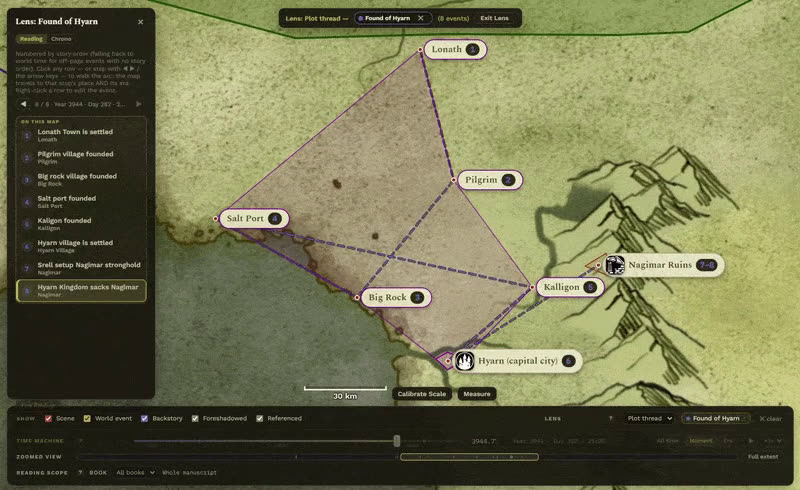
Task: Click the Measure button
Action: pos(477,394)
